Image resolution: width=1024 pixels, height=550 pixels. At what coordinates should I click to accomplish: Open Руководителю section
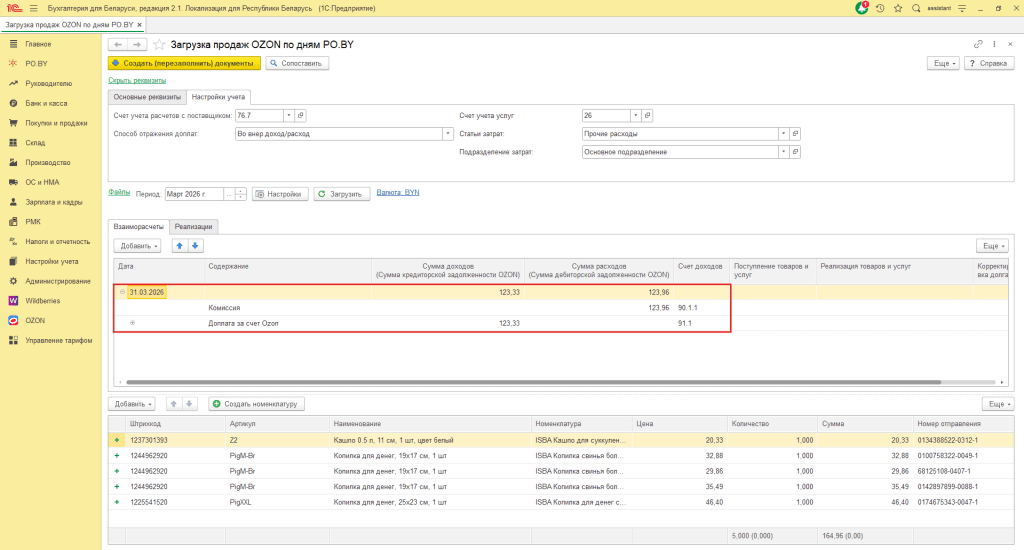[x=48, y=84]
